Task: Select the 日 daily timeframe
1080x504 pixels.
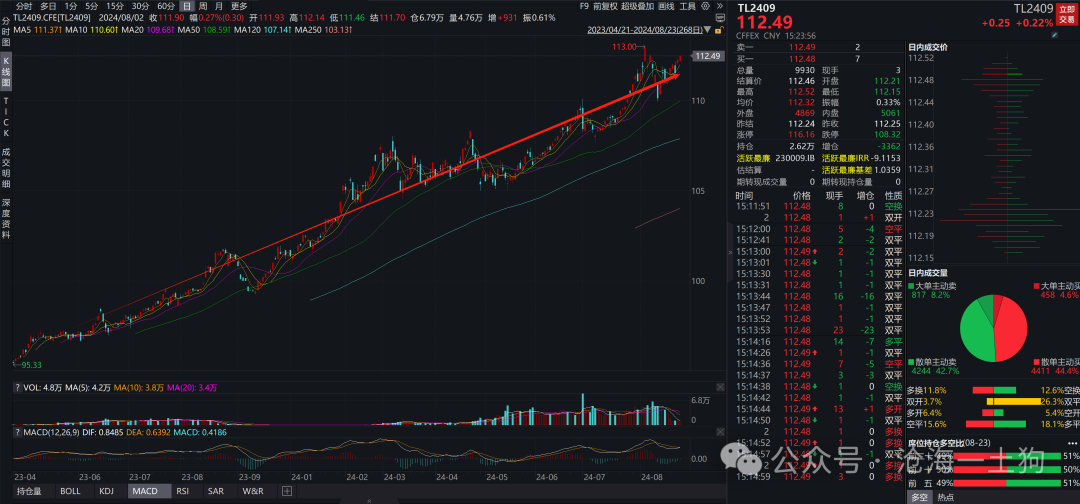Action: point(187,6)
